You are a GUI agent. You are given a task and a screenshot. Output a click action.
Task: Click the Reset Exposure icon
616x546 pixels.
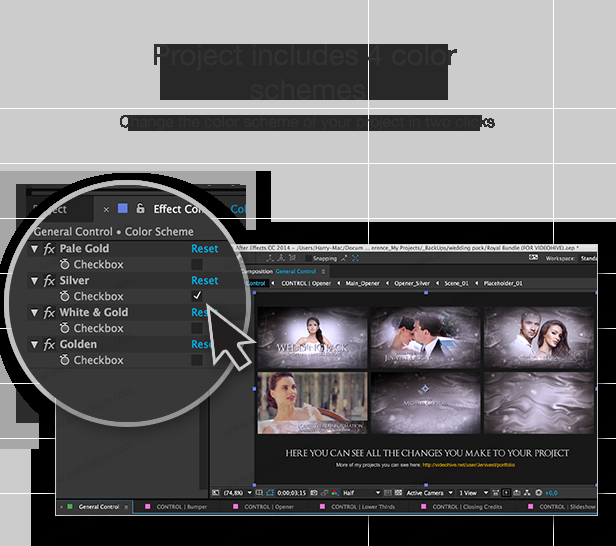539,493
